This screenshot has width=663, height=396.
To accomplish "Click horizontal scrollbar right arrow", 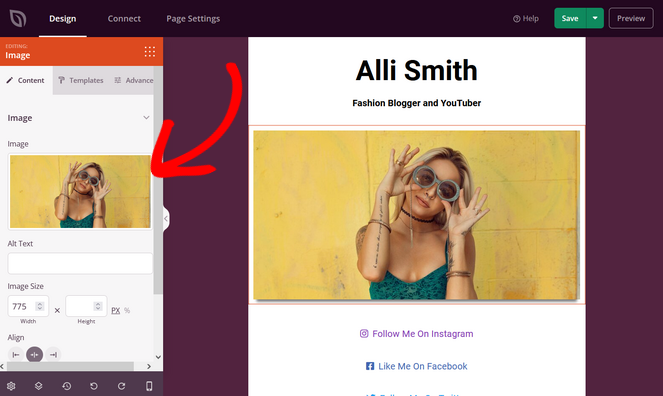I will [x=149, y=366].
